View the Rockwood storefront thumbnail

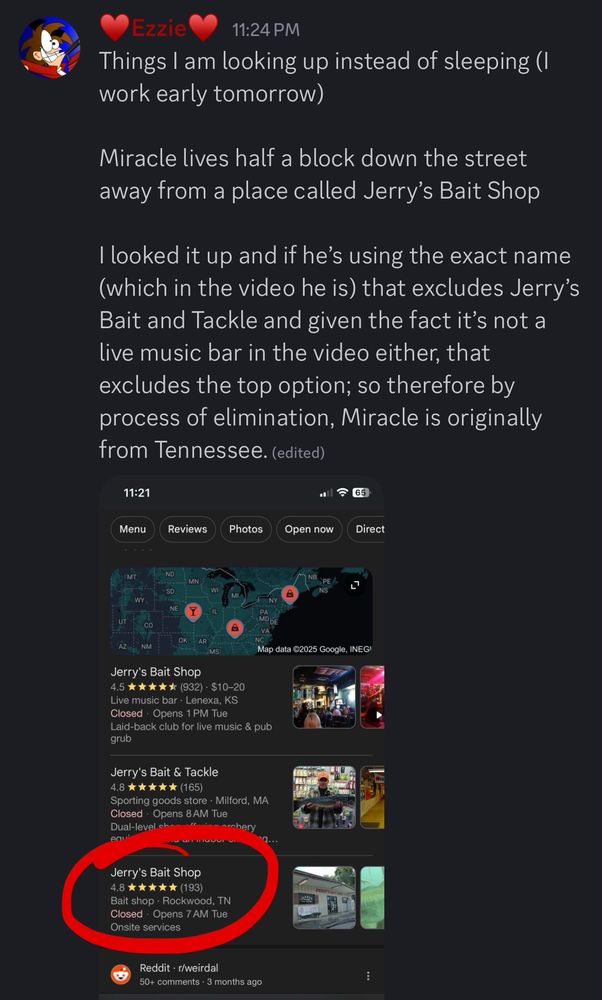coord(324,897)
